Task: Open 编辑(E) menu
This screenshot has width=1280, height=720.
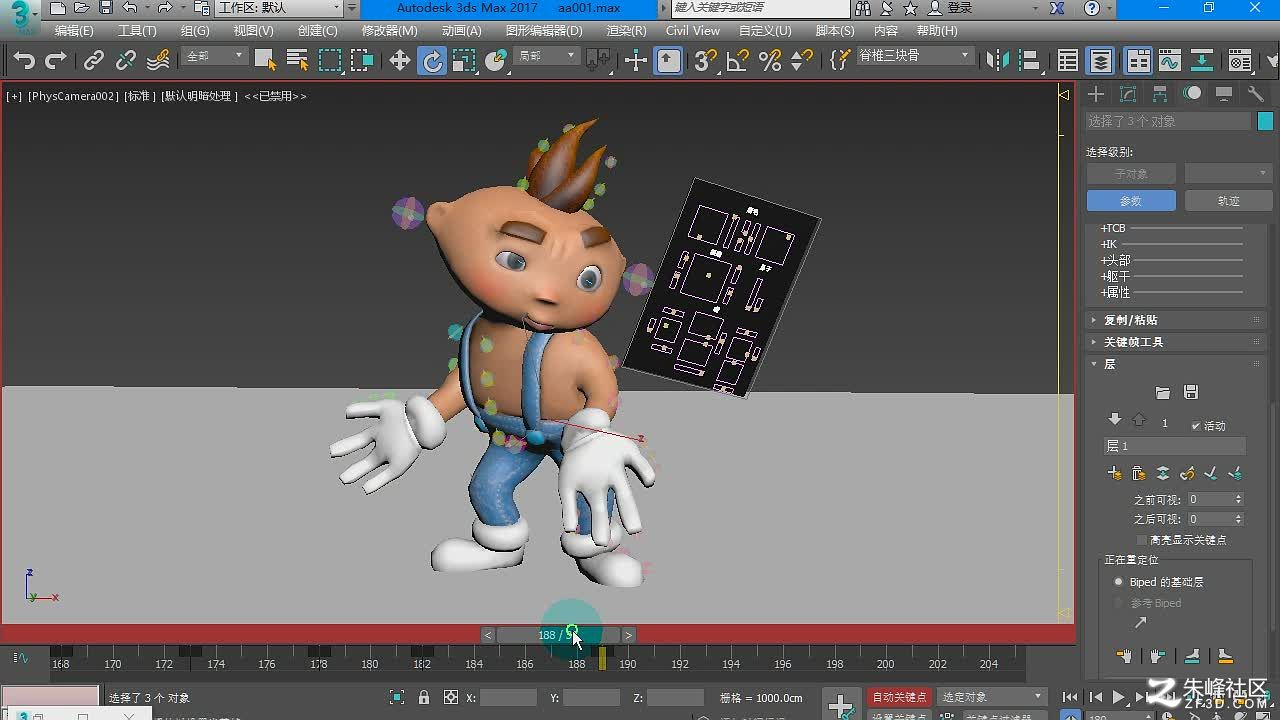Action: pyautogui.click(x=74, y=31)
